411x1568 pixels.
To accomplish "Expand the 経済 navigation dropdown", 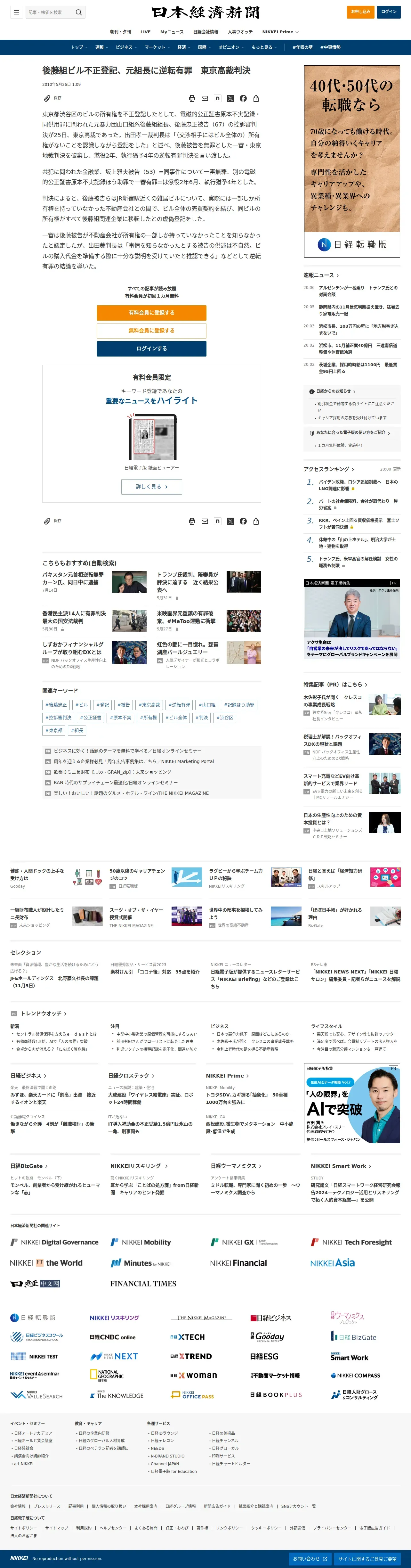I will (x=184, y=47).
